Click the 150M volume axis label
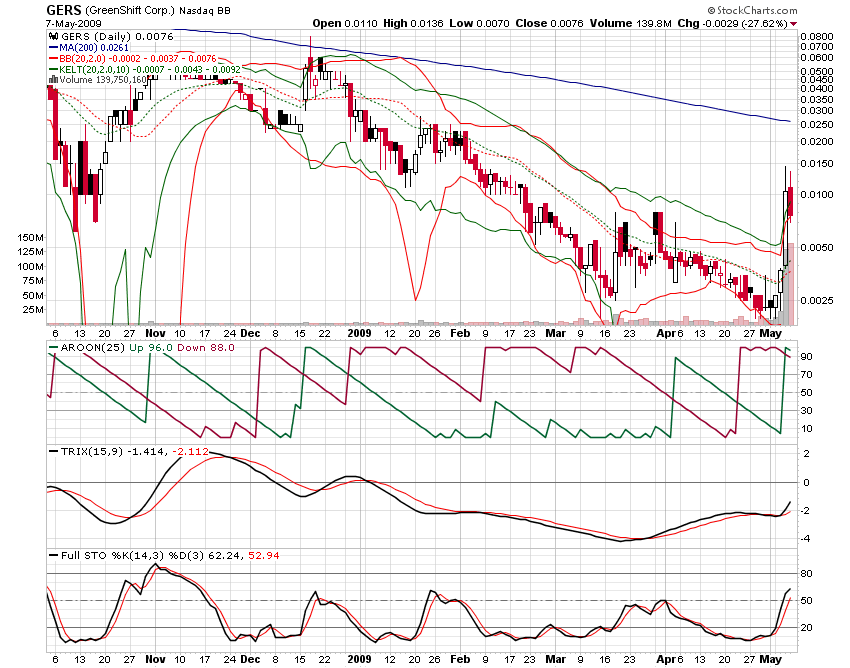This screenshot has width=850, height=668. (x=31, y=237)
